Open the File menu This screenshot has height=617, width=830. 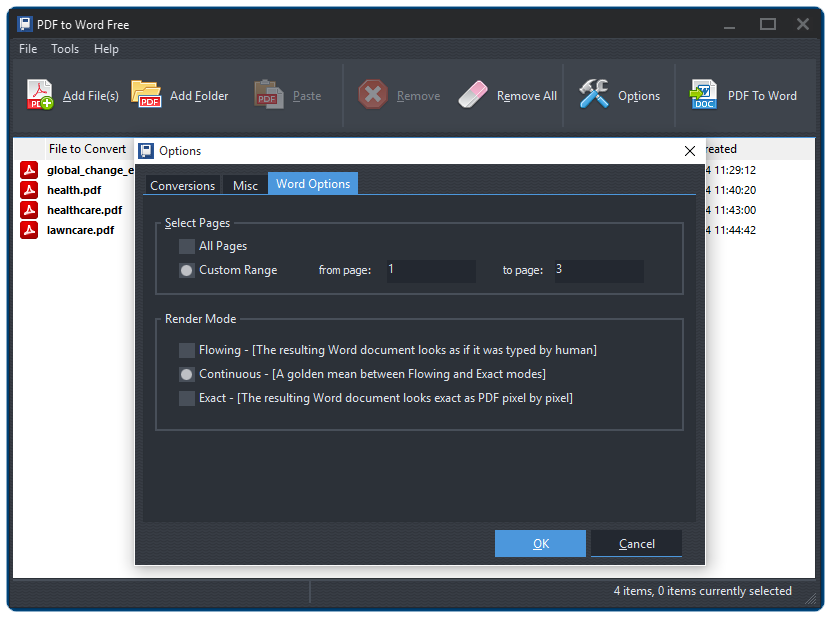[x=28, y=49]
